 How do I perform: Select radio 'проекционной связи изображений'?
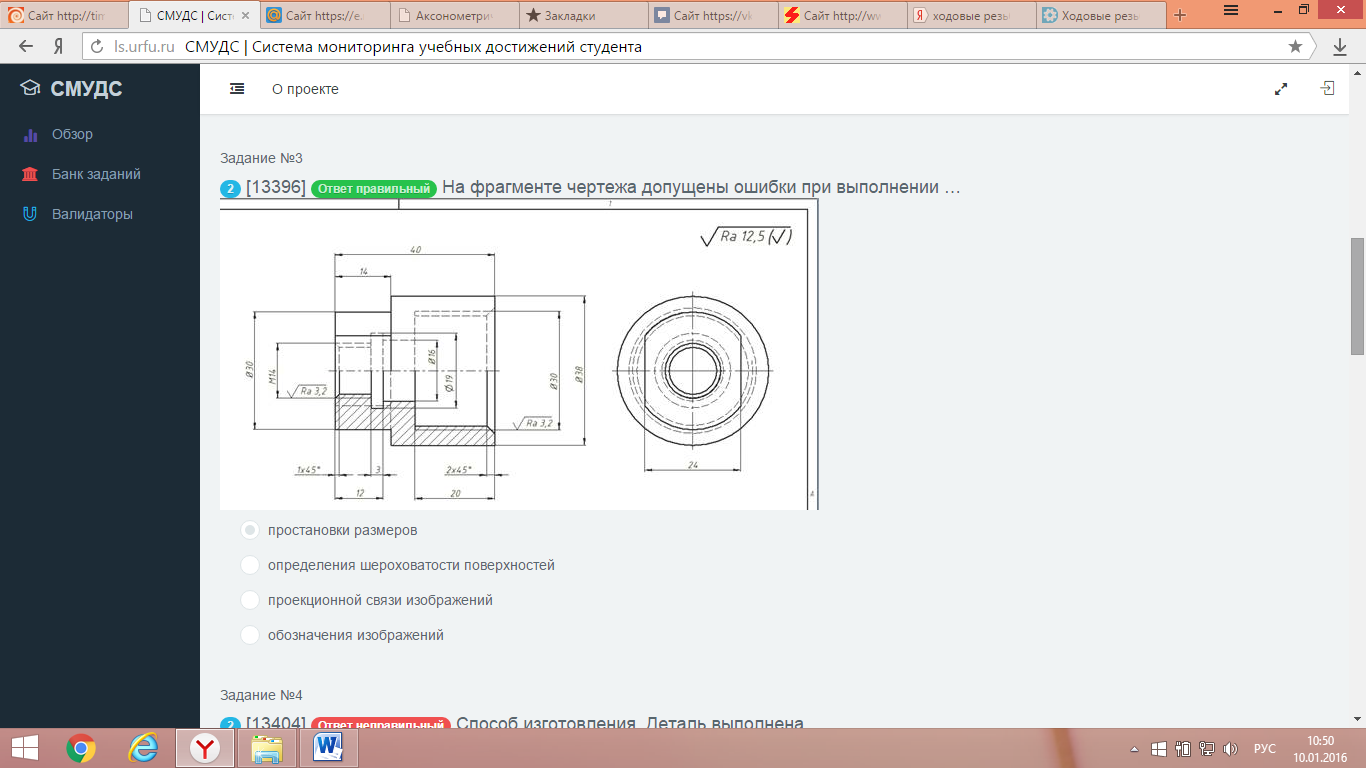[250, 600]
